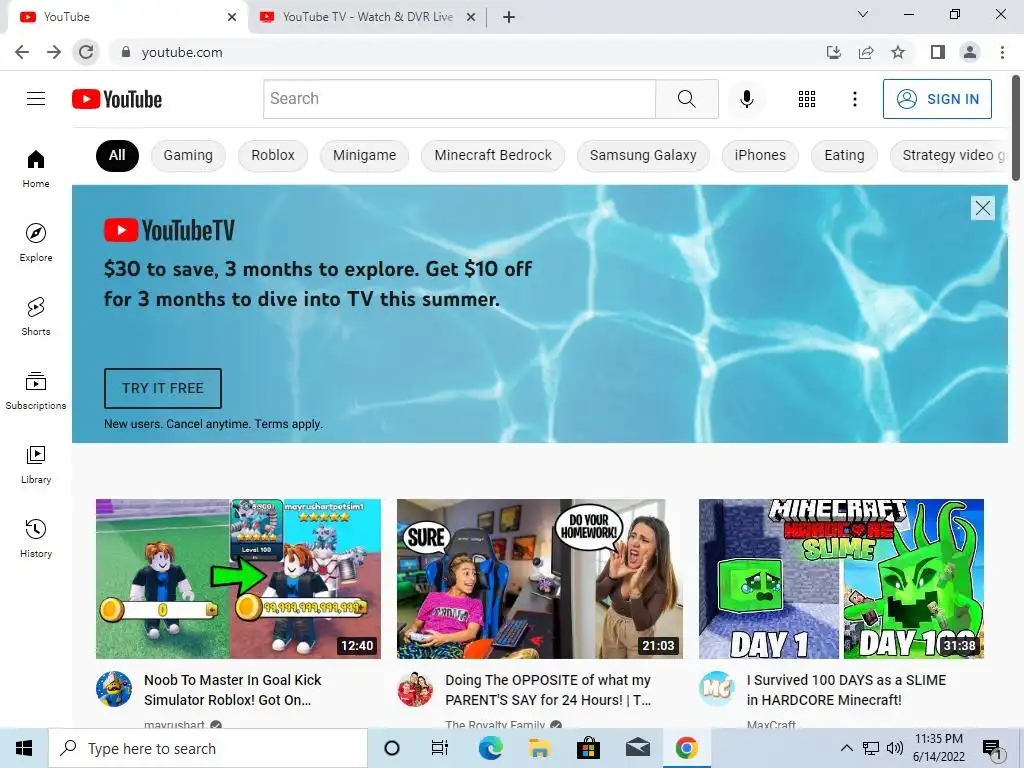
Task: Close the YouTube TV tab
Action: pos(471,17)
